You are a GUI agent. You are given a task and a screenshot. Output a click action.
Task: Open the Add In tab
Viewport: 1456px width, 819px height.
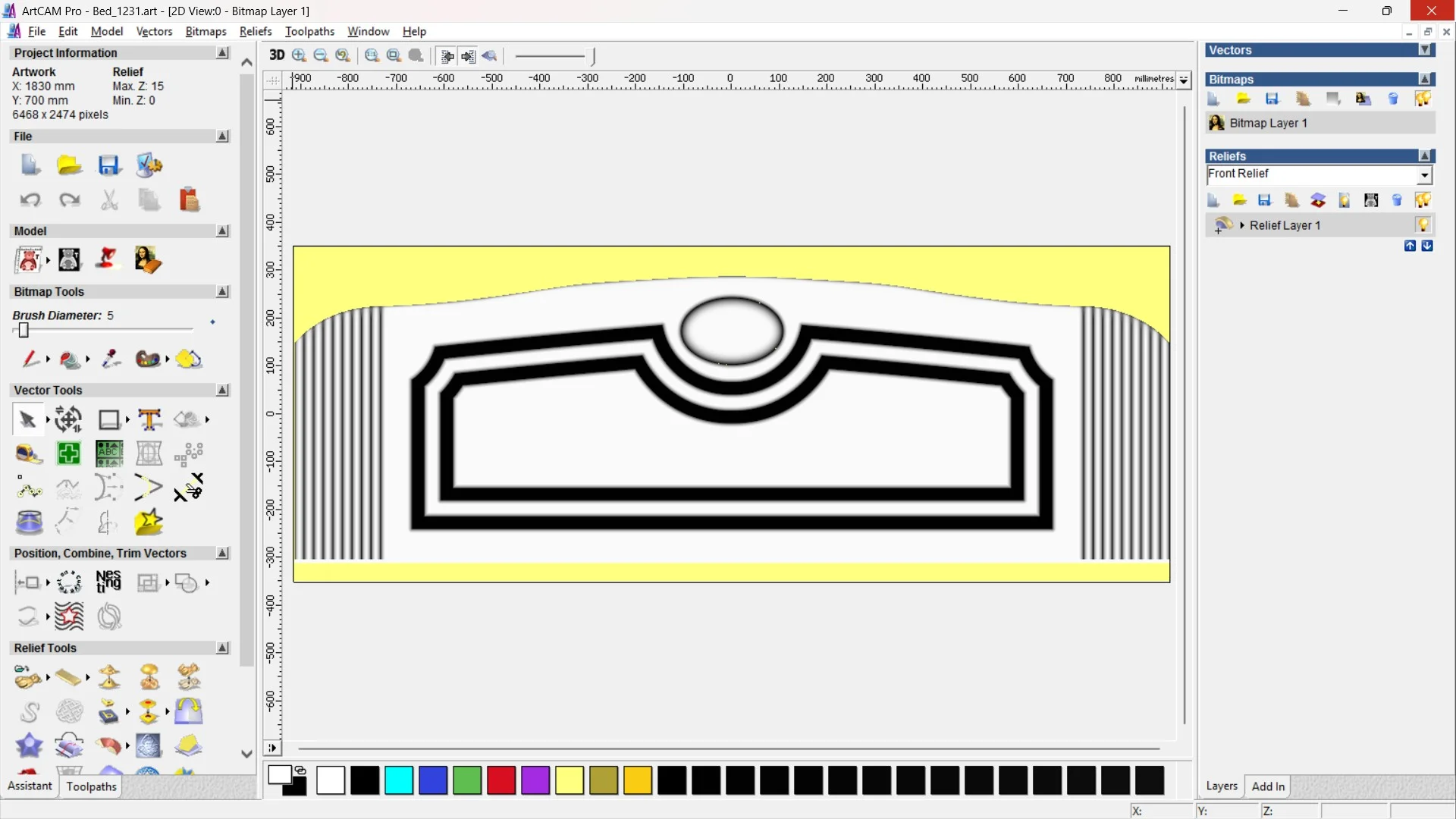(x=1268, y=786)
